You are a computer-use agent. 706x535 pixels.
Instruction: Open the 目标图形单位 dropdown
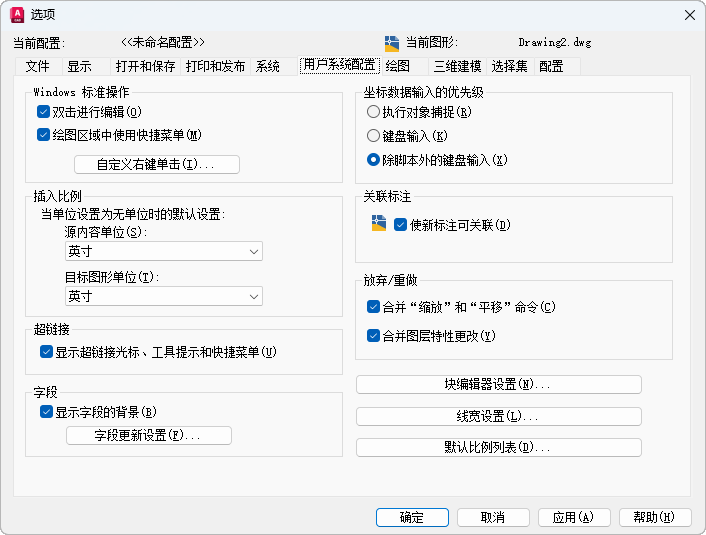[163, 296]
